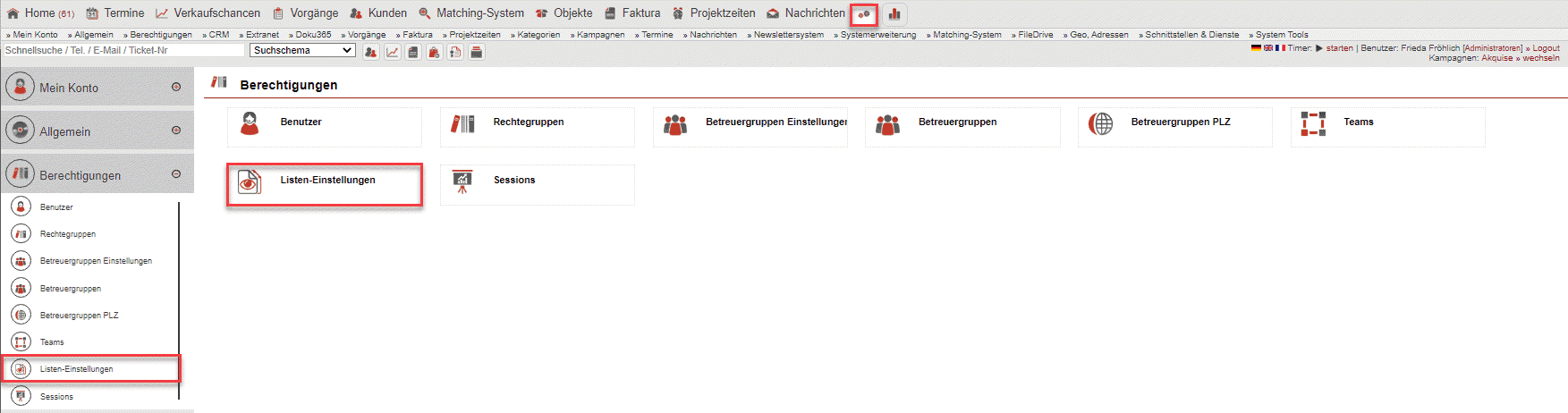Image resolution: width=1568 pixels, height=413 pixels.
Task: Open the Teams tile icon
Action: [1312, 124]
